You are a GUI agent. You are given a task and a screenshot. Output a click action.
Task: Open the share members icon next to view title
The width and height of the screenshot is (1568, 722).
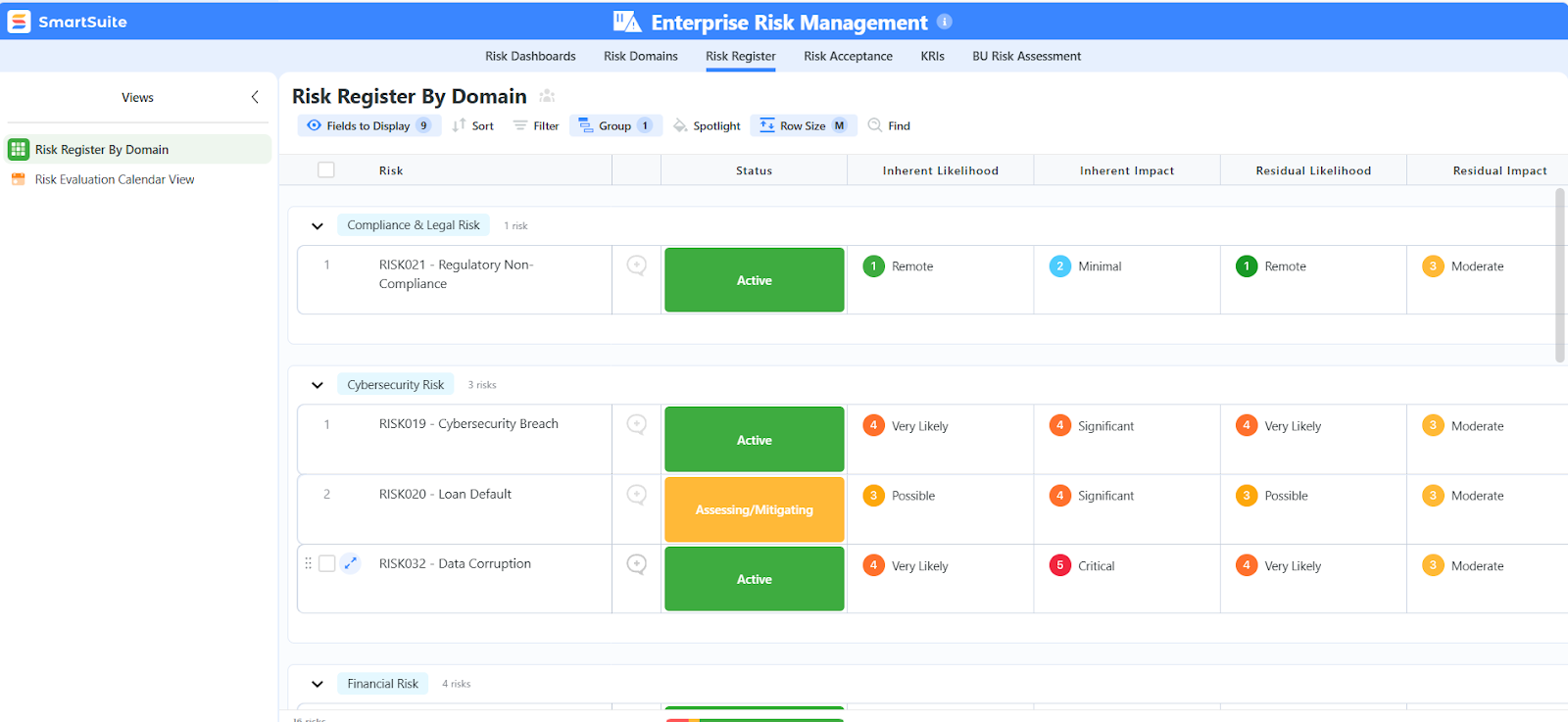click(x=547, y=96)
